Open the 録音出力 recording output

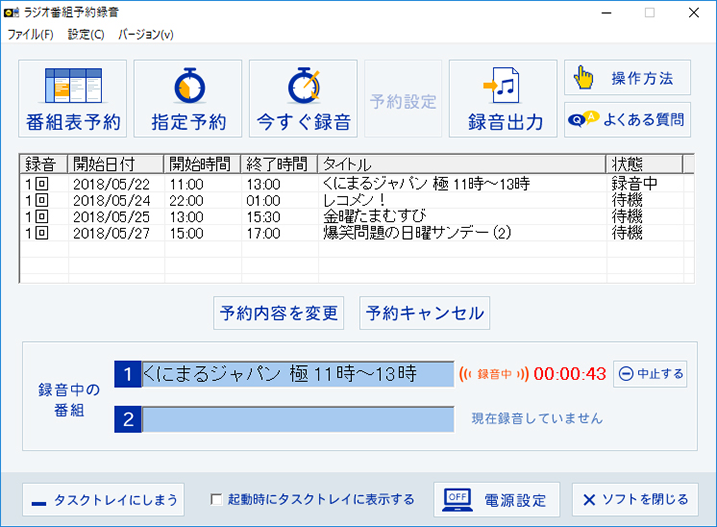[x=503, y=99]
